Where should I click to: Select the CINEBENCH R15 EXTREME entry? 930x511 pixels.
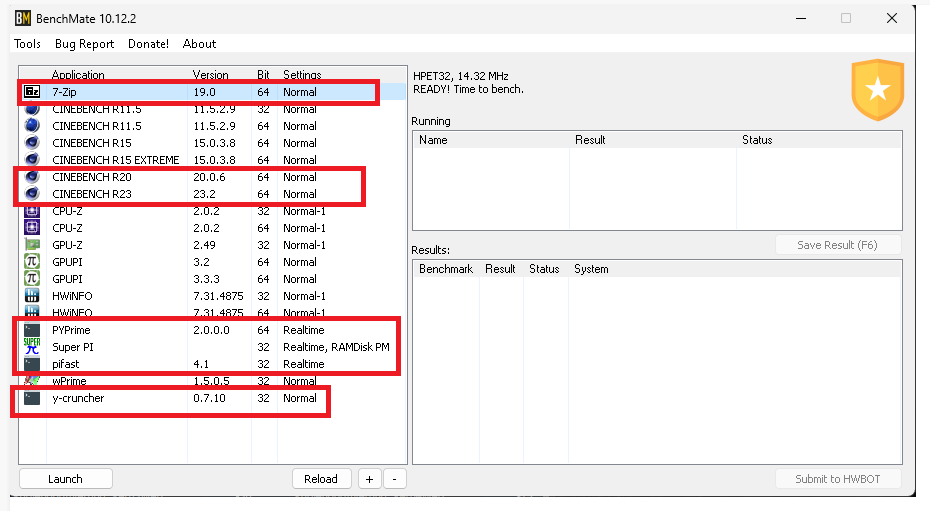click(x=116, y=160)
